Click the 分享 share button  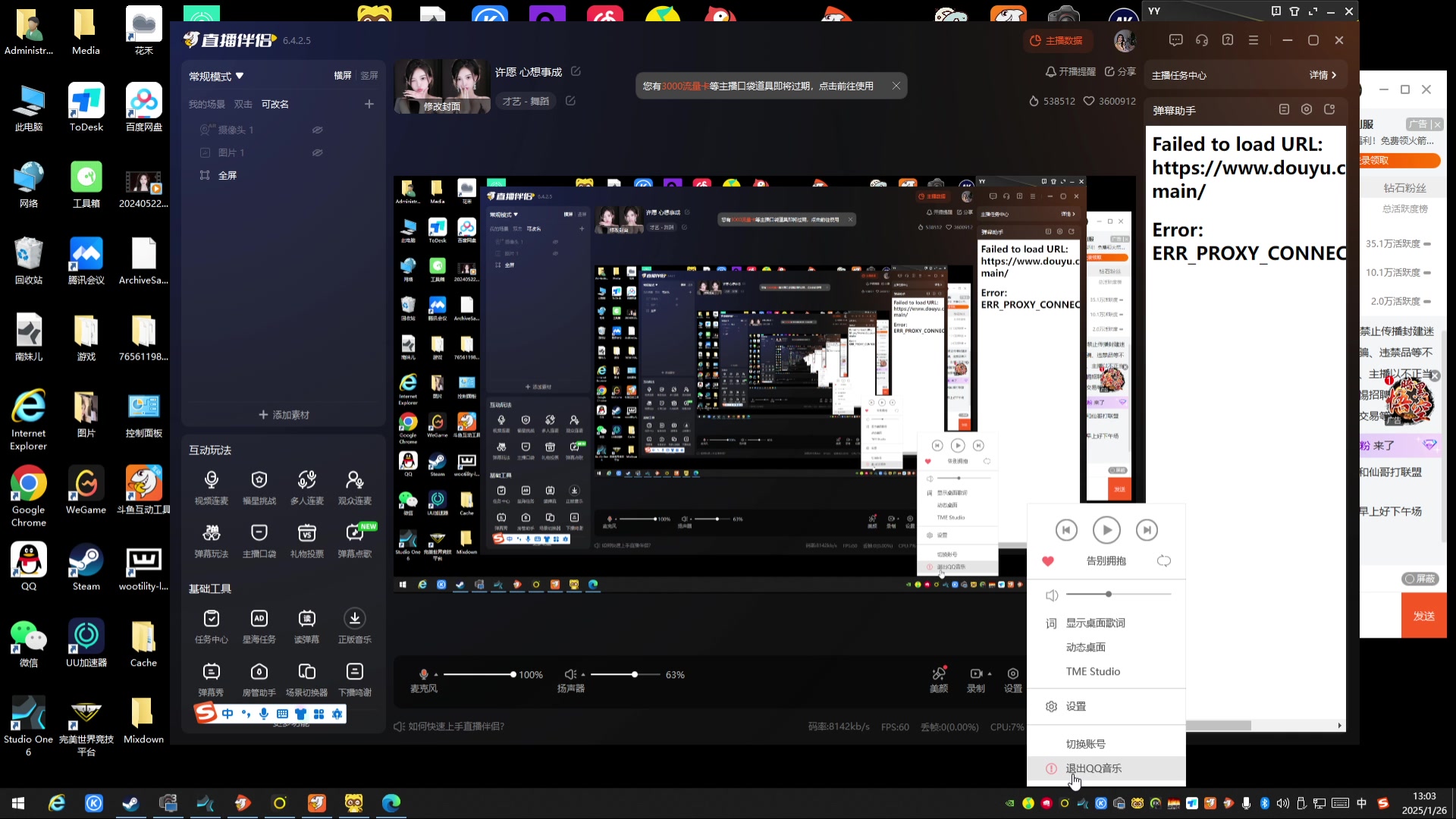tap(1120, 71)
